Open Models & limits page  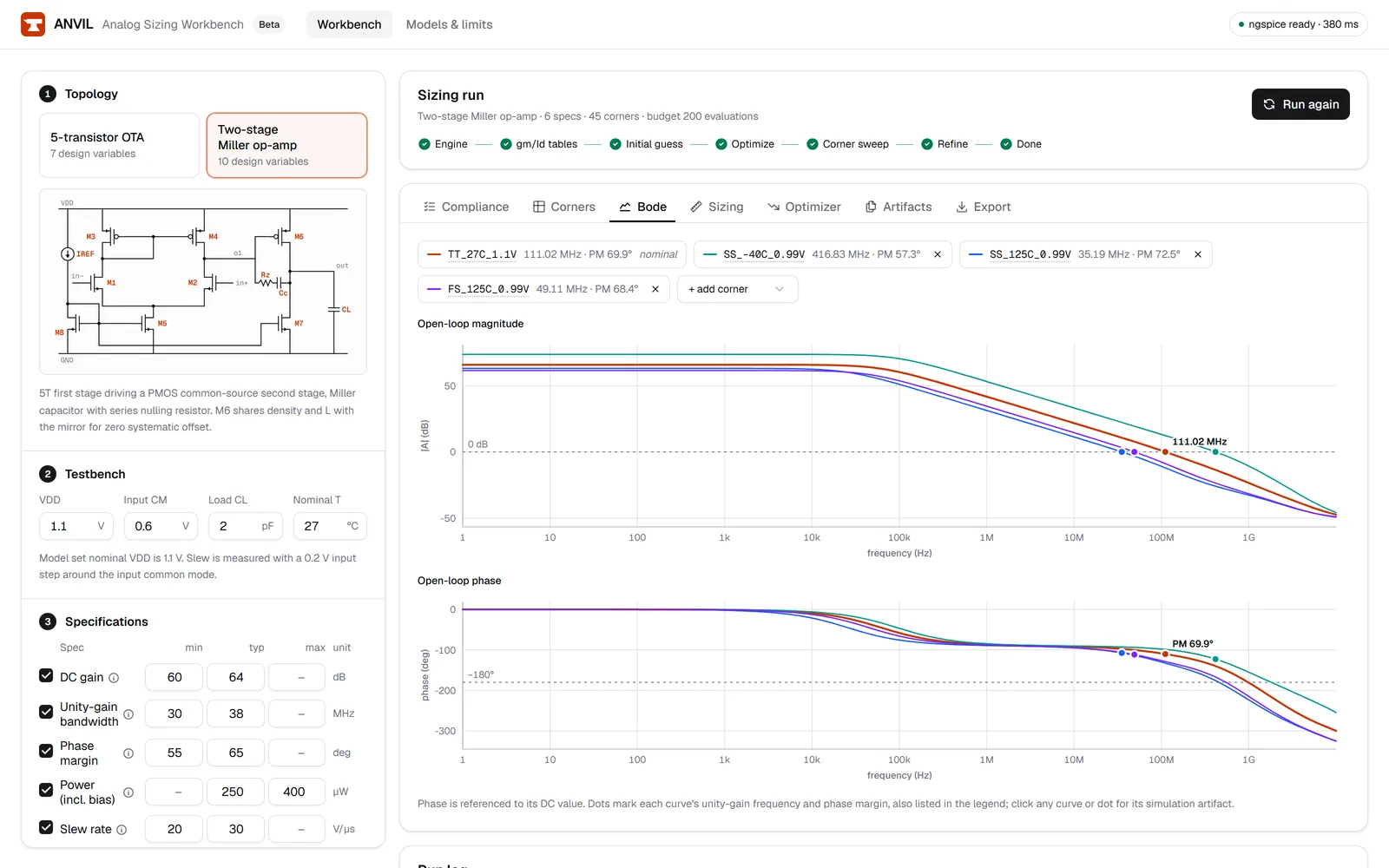(x=450, y=24)
